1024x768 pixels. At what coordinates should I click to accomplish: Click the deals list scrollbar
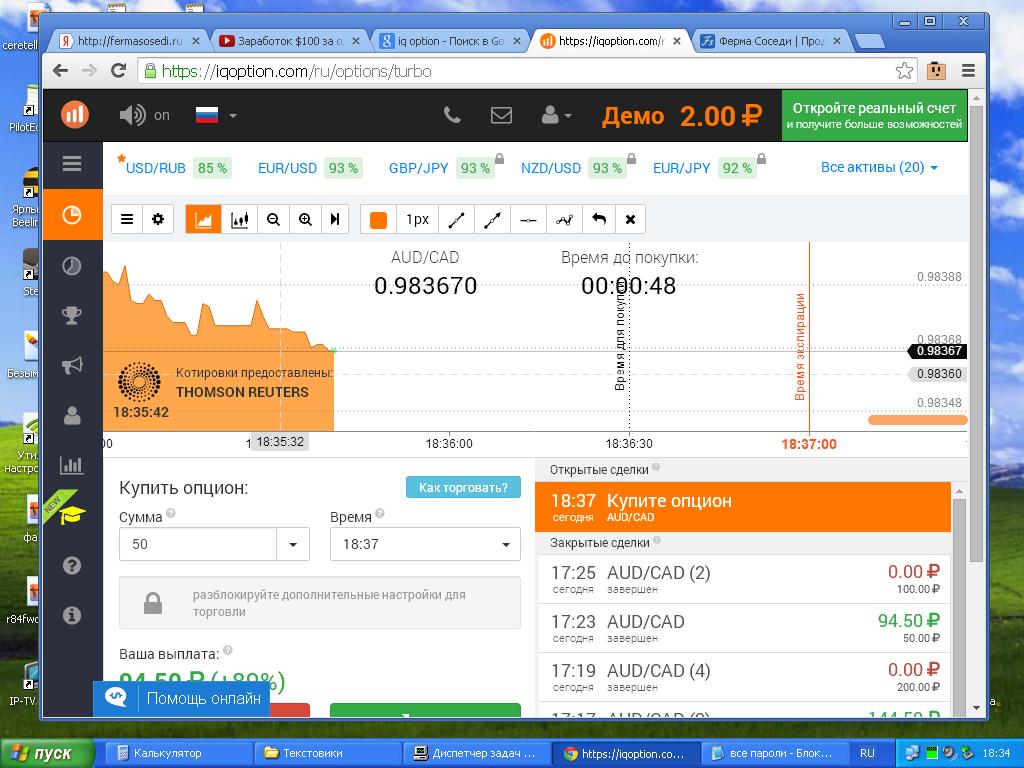click(959, 600)
